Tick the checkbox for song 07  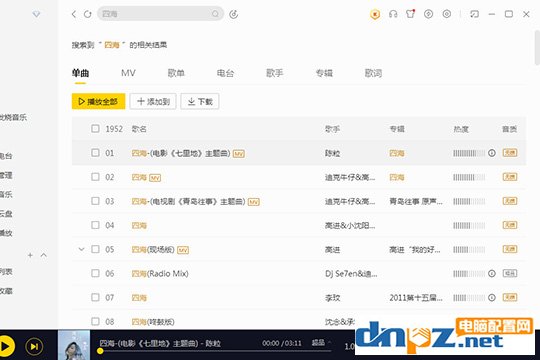95,297
